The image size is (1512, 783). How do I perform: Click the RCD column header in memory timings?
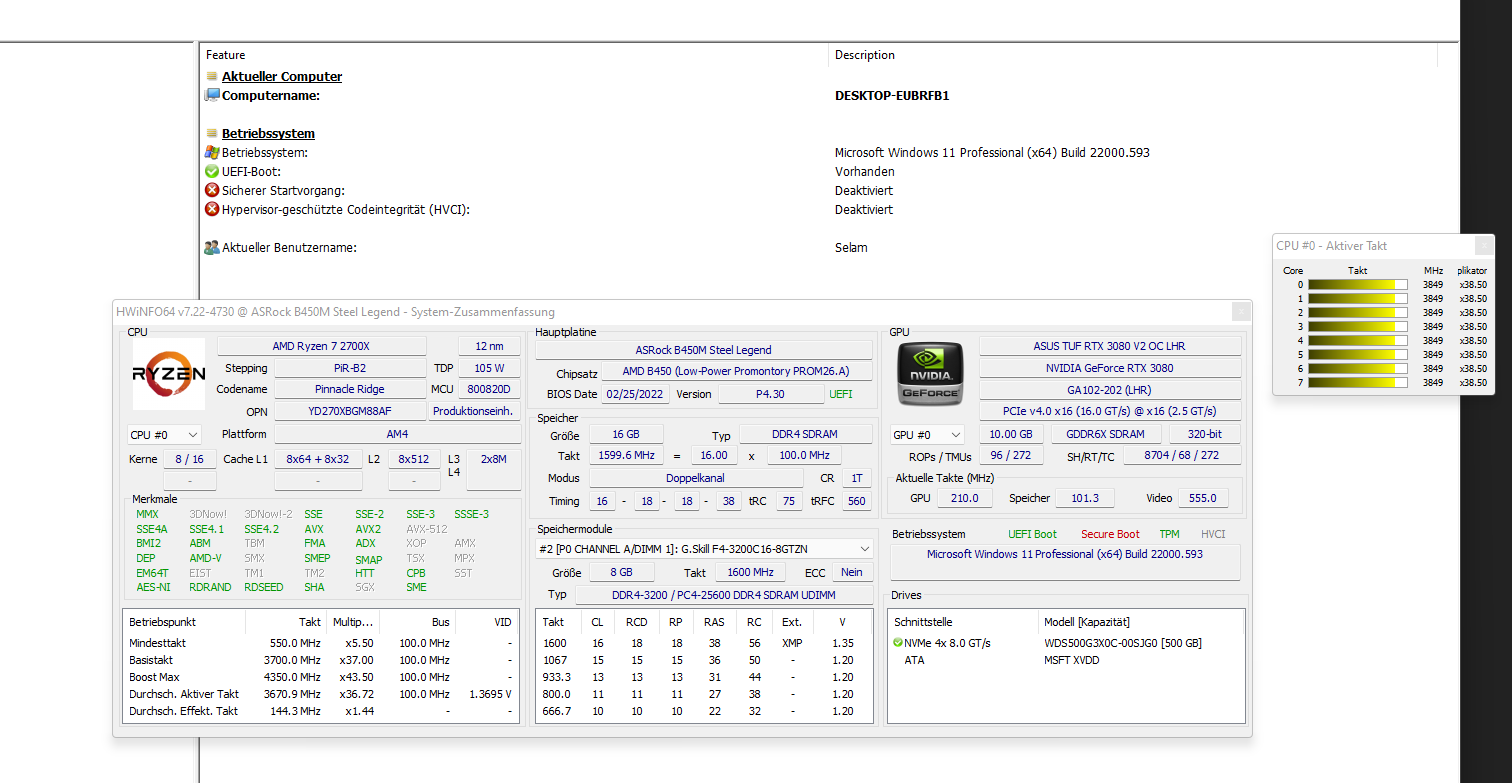point(636,622)
